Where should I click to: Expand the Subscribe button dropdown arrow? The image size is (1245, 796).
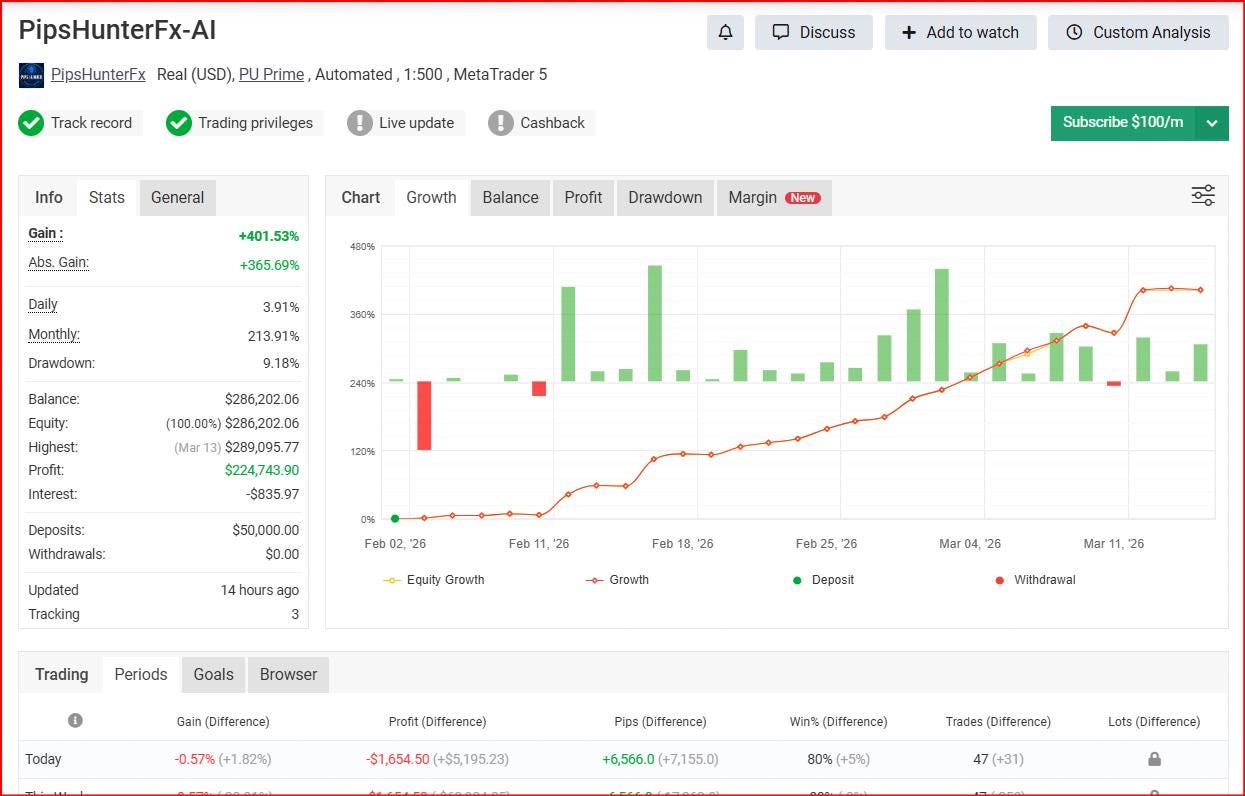tap(1212, 123)
